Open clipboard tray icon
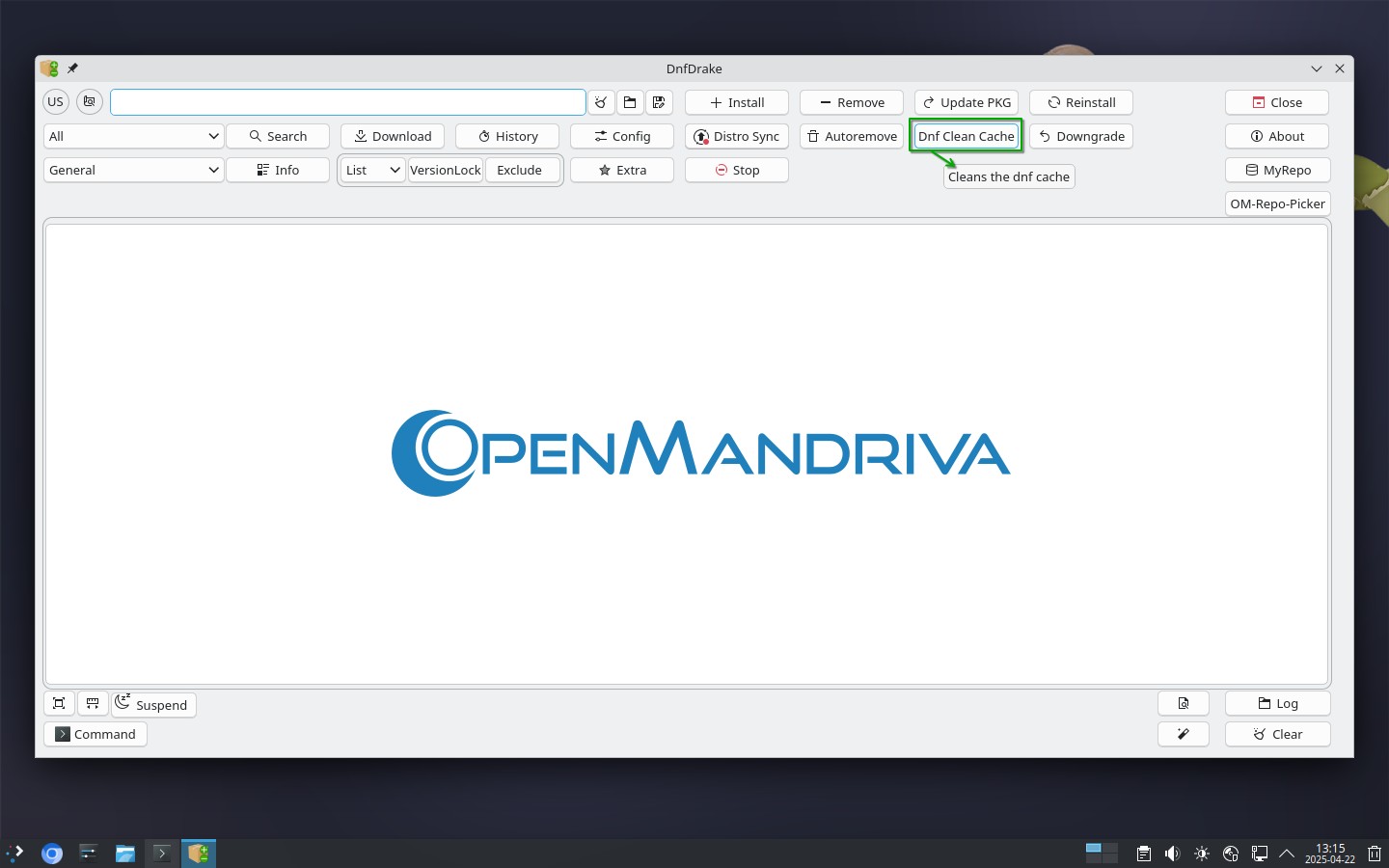1389x868 pixels. click(x=1144, y=854)
